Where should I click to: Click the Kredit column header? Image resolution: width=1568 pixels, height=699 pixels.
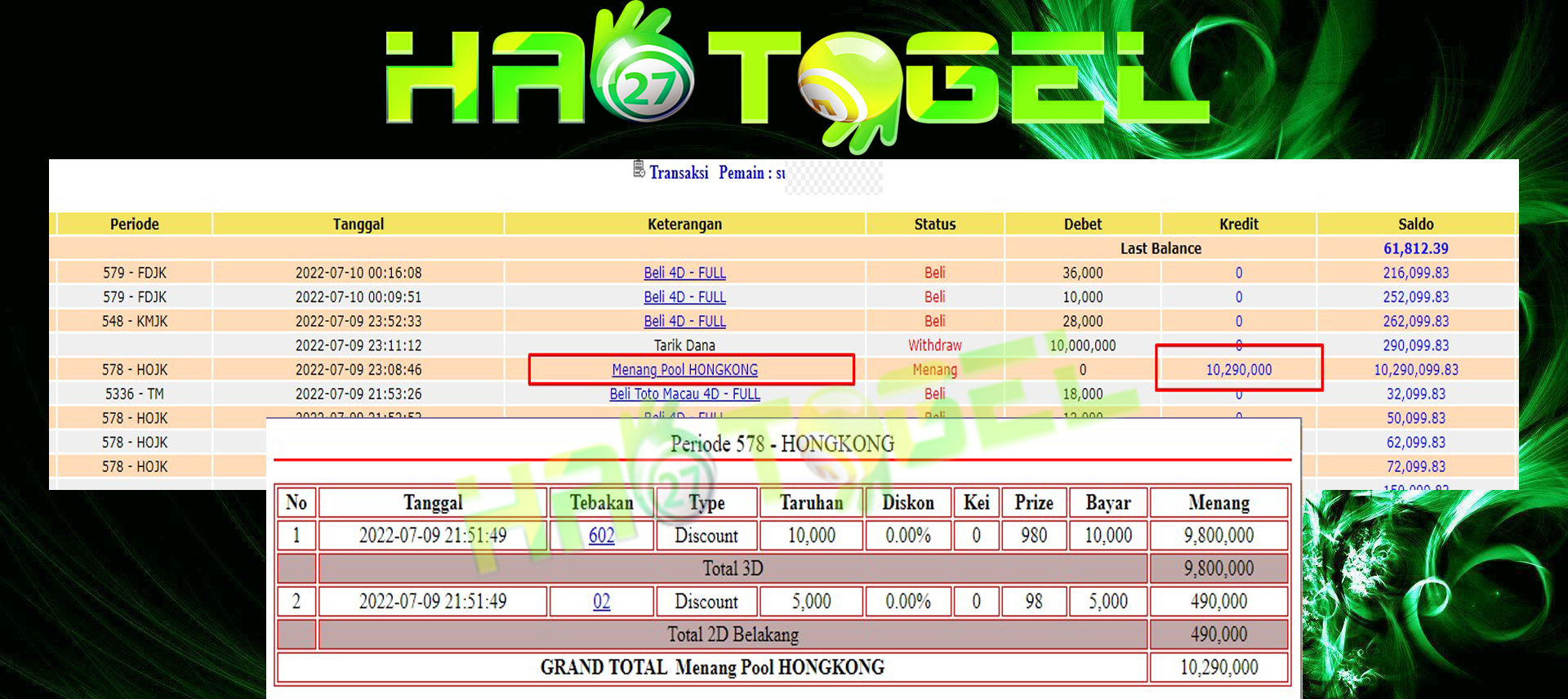click(1238, 224)
